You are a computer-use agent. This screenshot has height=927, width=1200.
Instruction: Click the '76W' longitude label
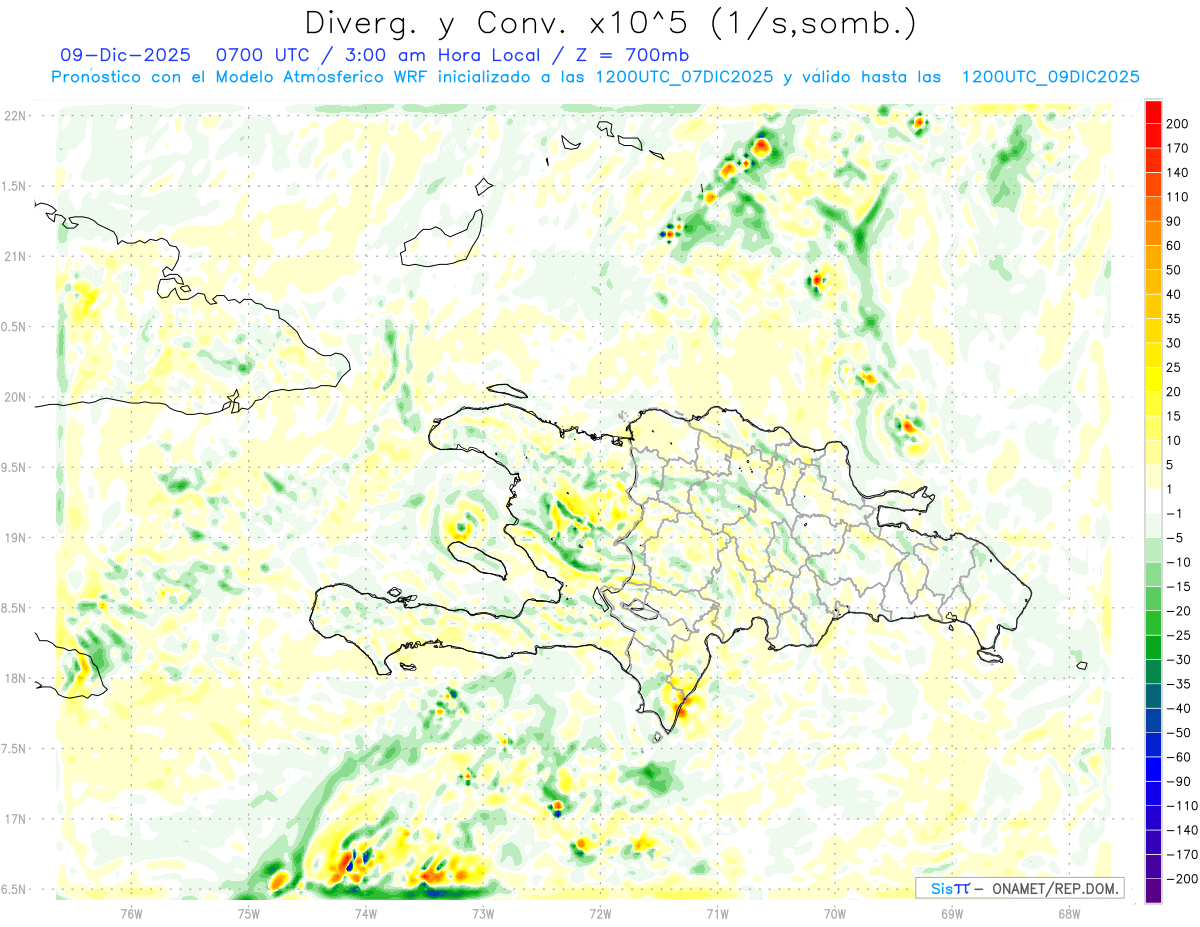point(131,913)
